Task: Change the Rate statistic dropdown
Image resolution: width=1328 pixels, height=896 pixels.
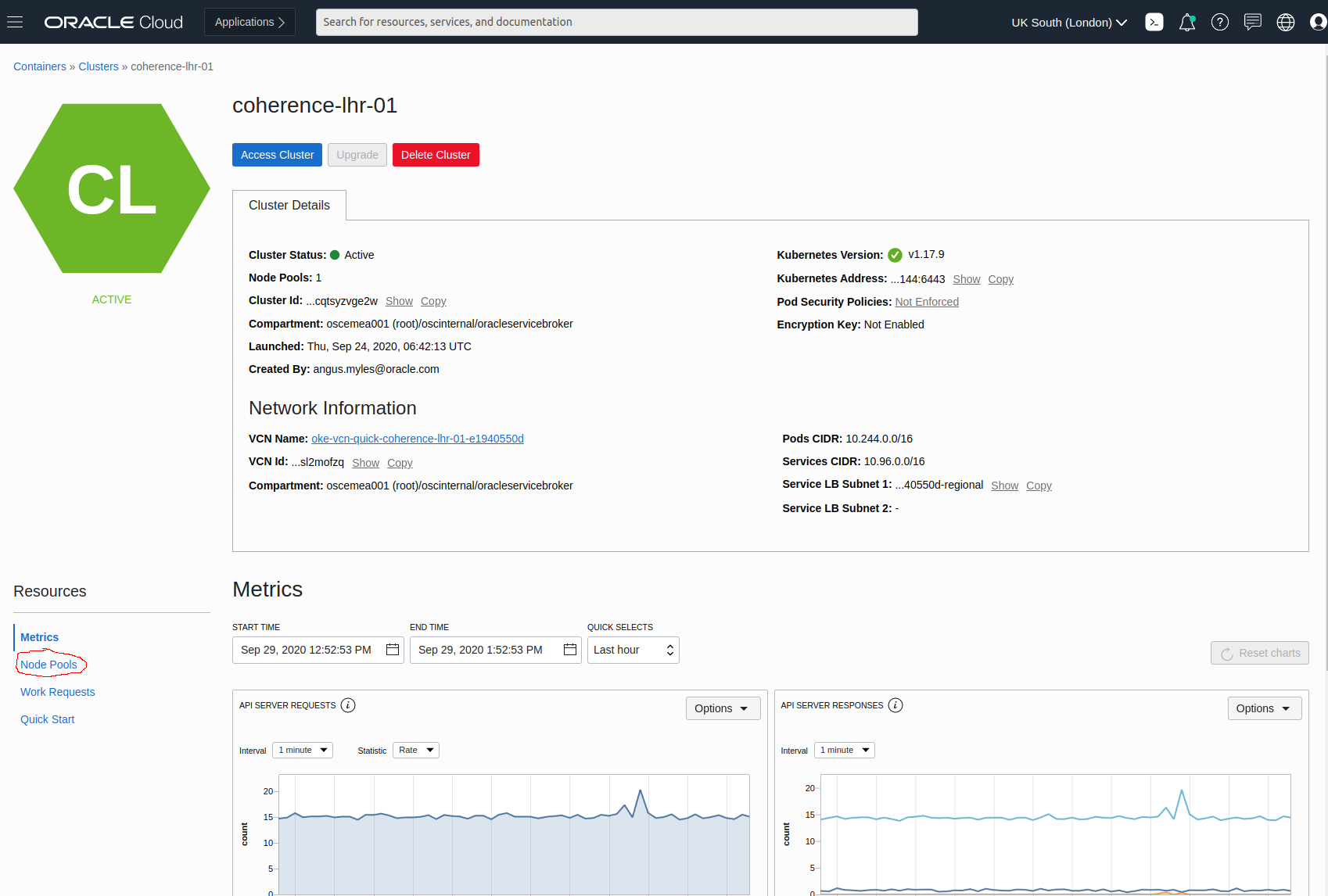Action: pos(416,750)
